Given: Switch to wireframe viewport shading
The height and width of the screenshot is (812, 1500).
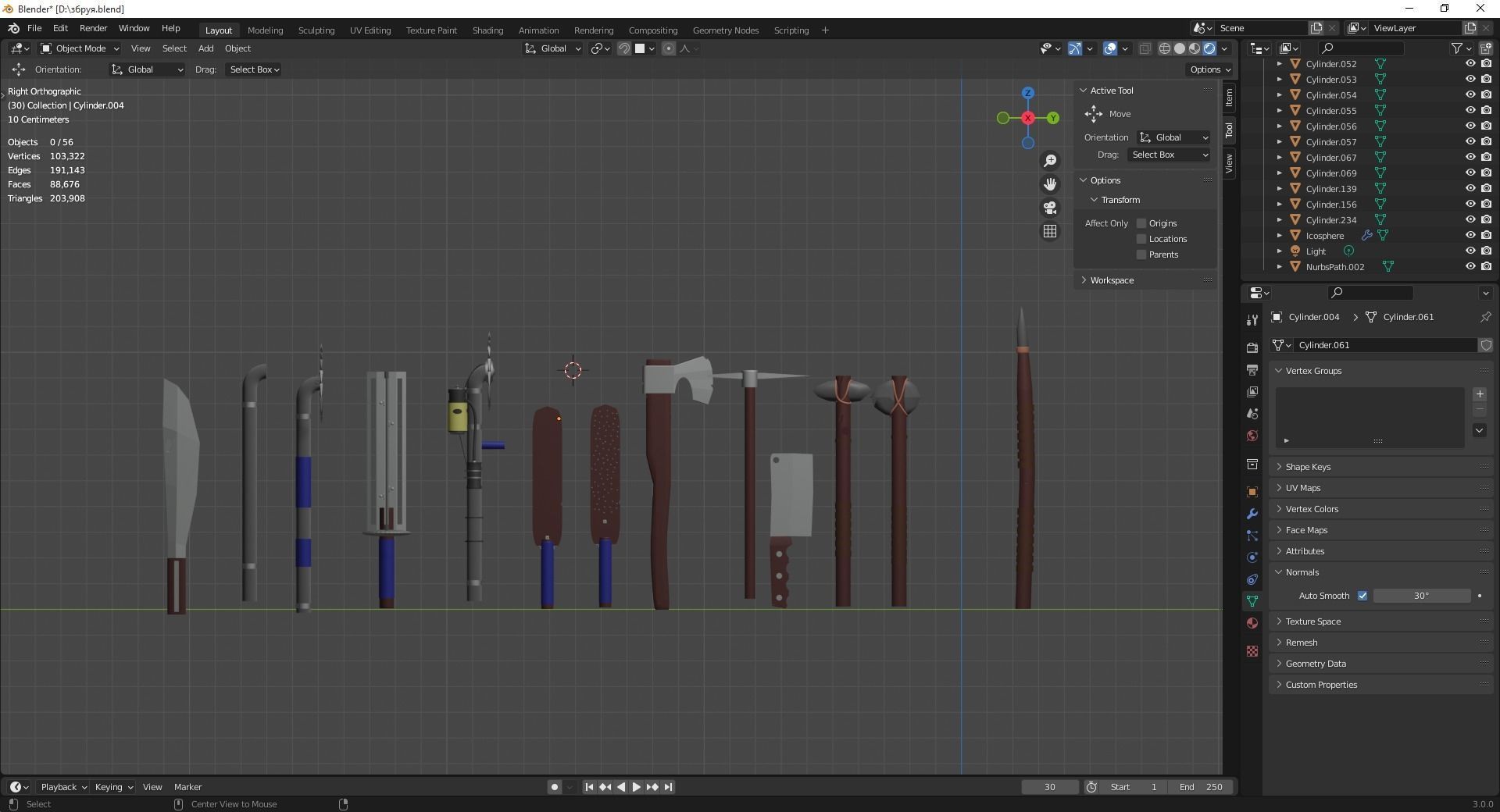Looking at the screenshot, I should (x=1164, y=48).
